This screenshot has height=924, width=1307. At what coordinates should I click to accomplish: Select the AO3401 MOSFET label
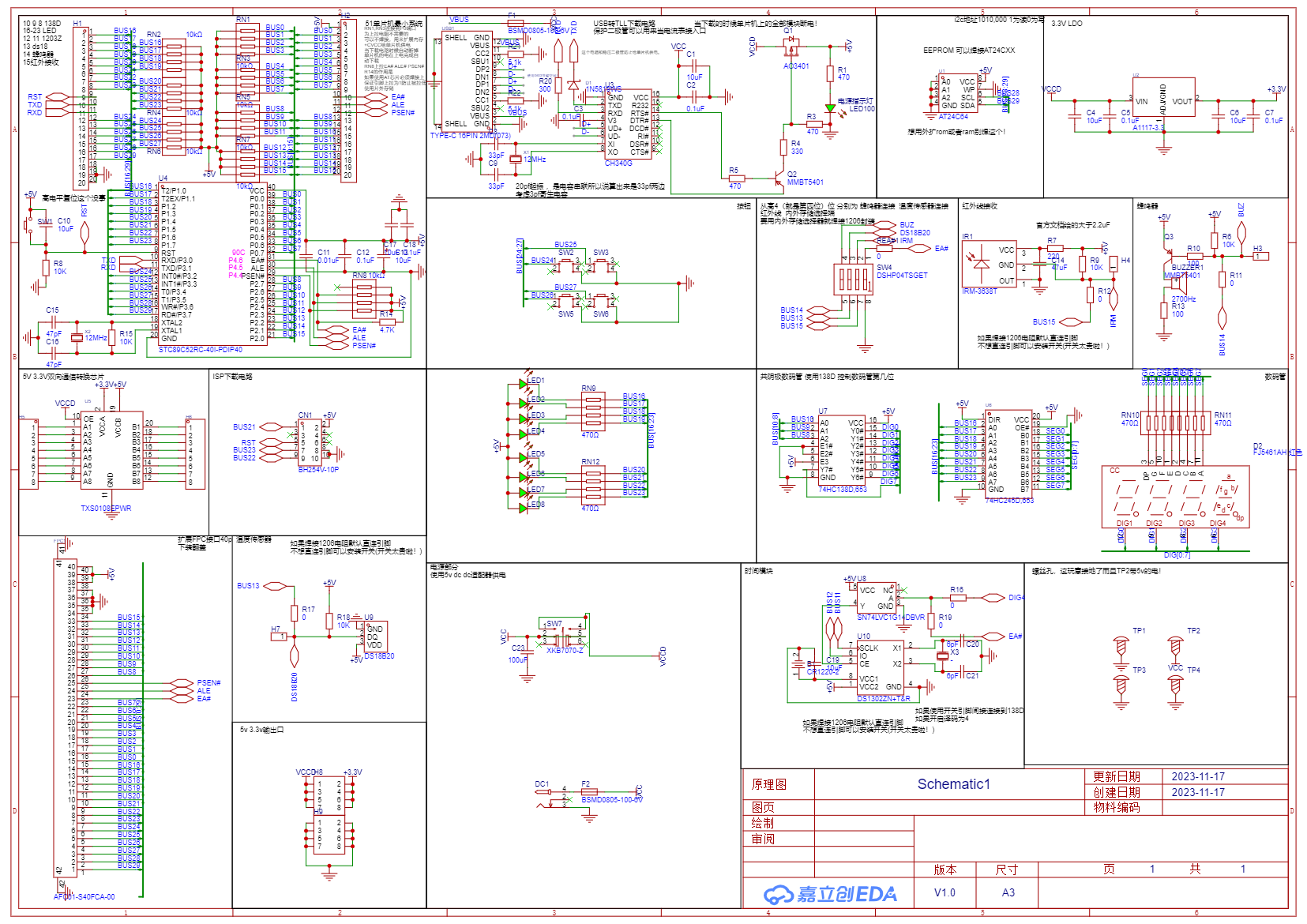tap(796, 66)
